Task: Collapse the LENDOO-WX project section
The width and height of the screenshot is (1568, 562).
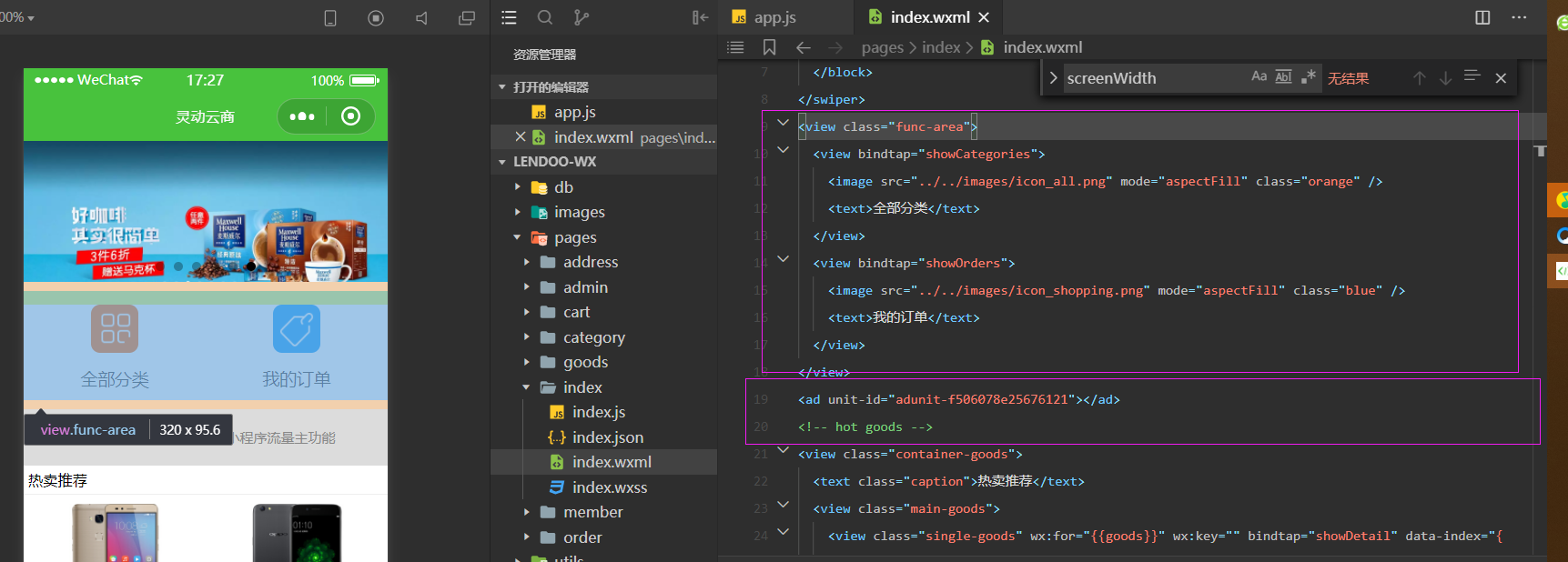Action: [502, 162]
